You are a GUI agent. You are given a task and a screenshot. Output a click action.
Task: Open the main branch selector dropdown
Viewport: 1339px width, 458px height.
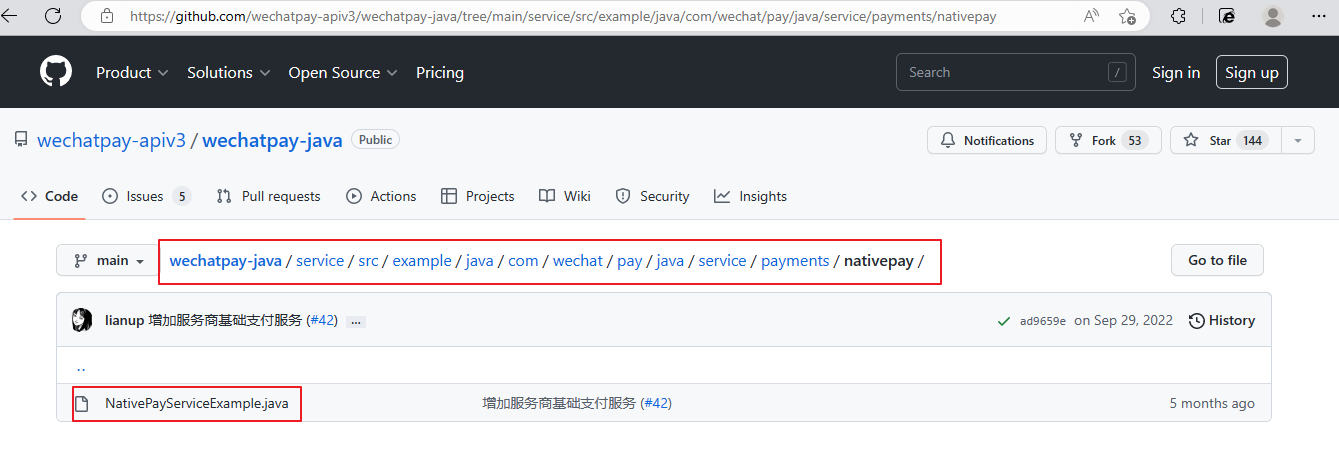point(108,261)
